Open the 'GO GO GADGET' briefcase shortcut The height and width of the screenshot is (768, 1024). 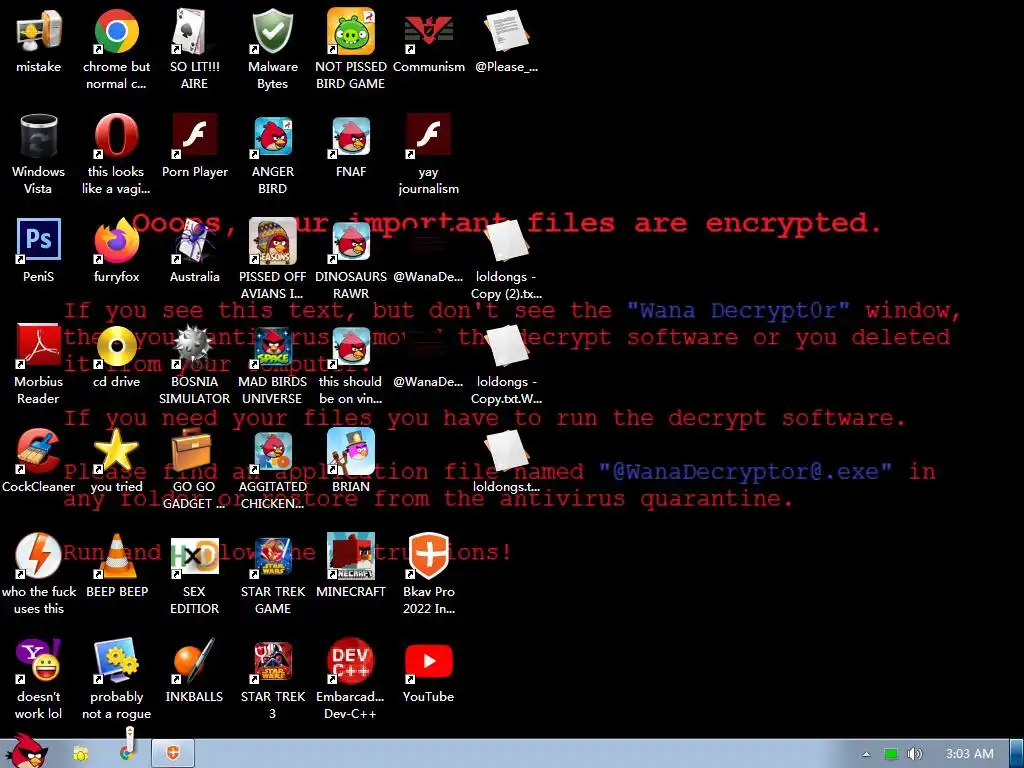coord(194,452)
